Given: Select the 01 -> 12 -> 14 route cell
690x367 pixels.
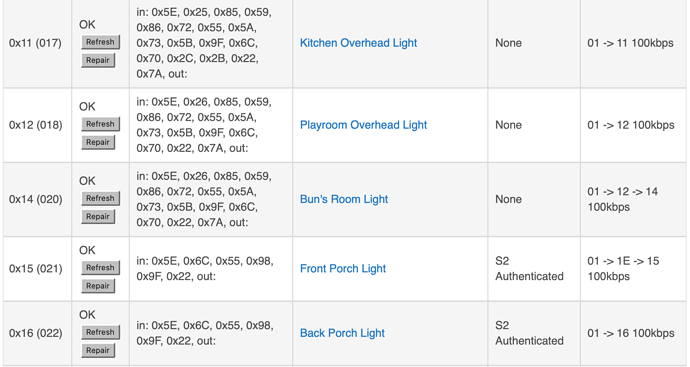Looking at the screenshot, I should (x=633, y=199).
